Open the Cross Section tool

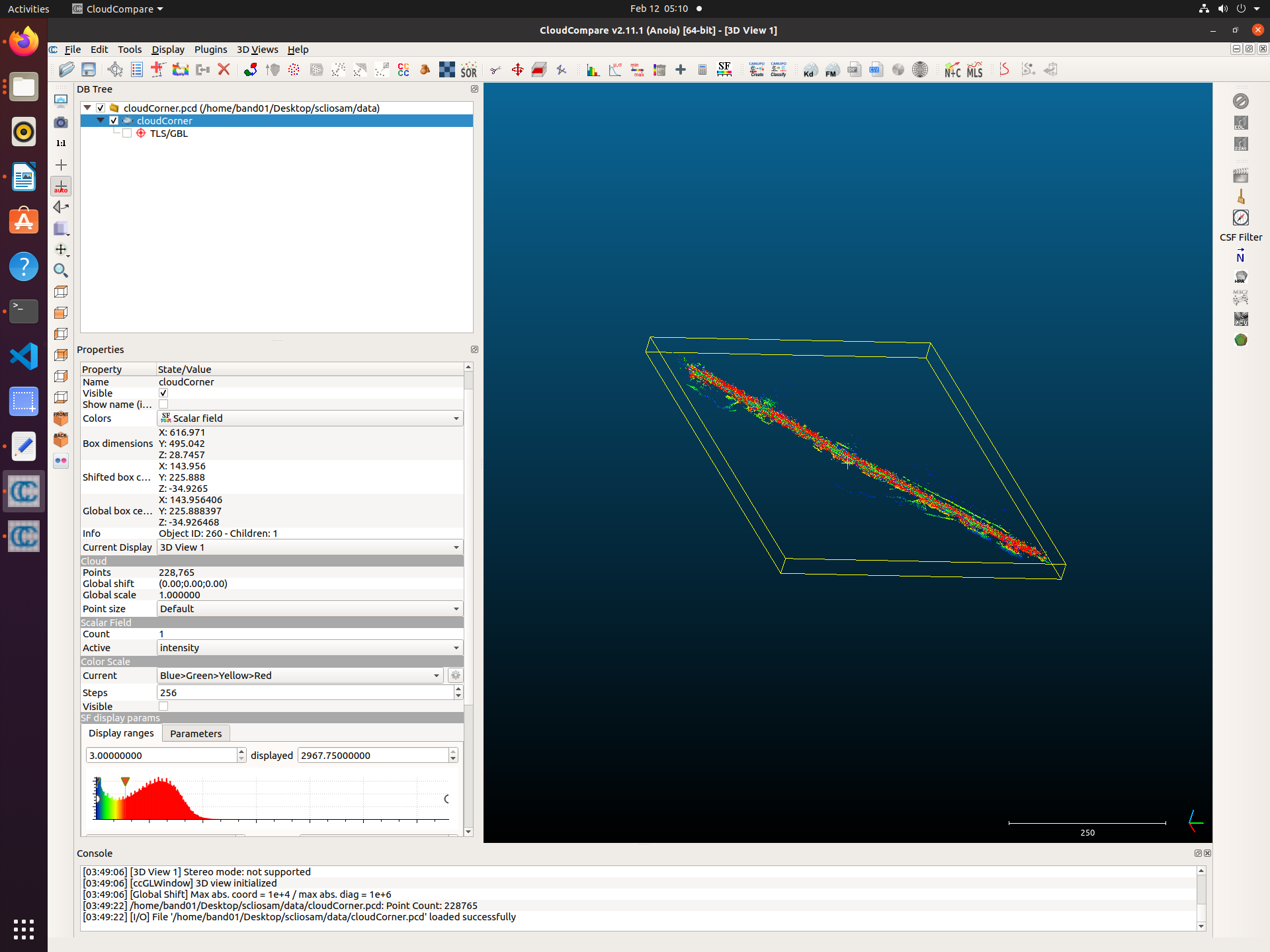pos(539,69)
